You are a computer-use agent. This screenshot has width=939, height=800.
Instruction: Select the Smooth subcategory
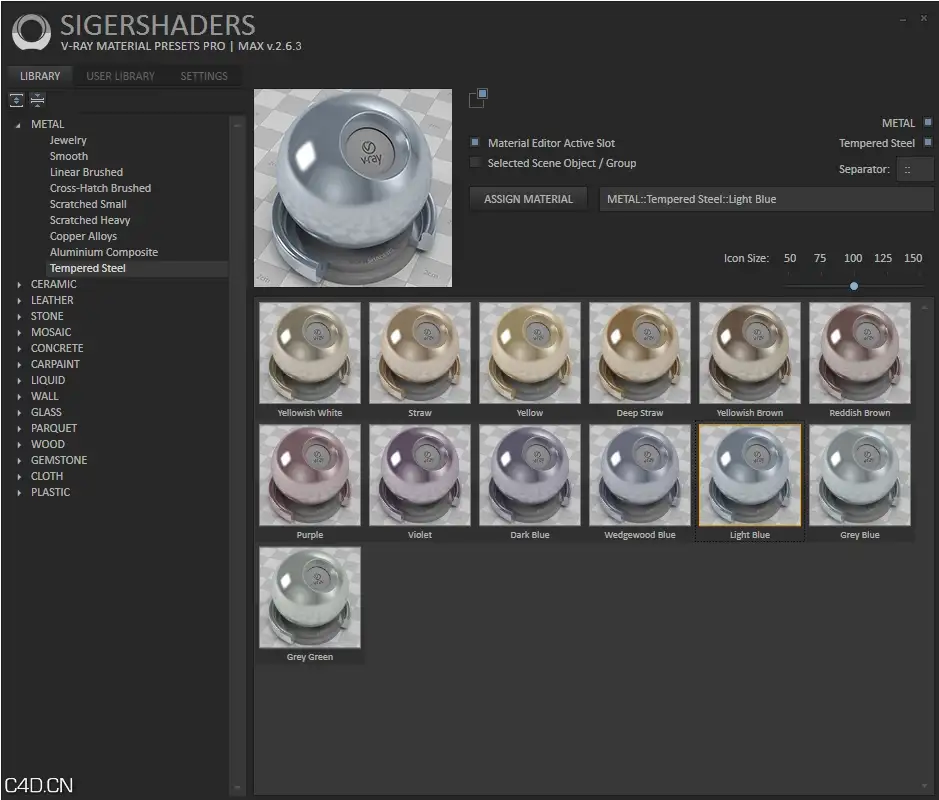click(x=69, y=156)
